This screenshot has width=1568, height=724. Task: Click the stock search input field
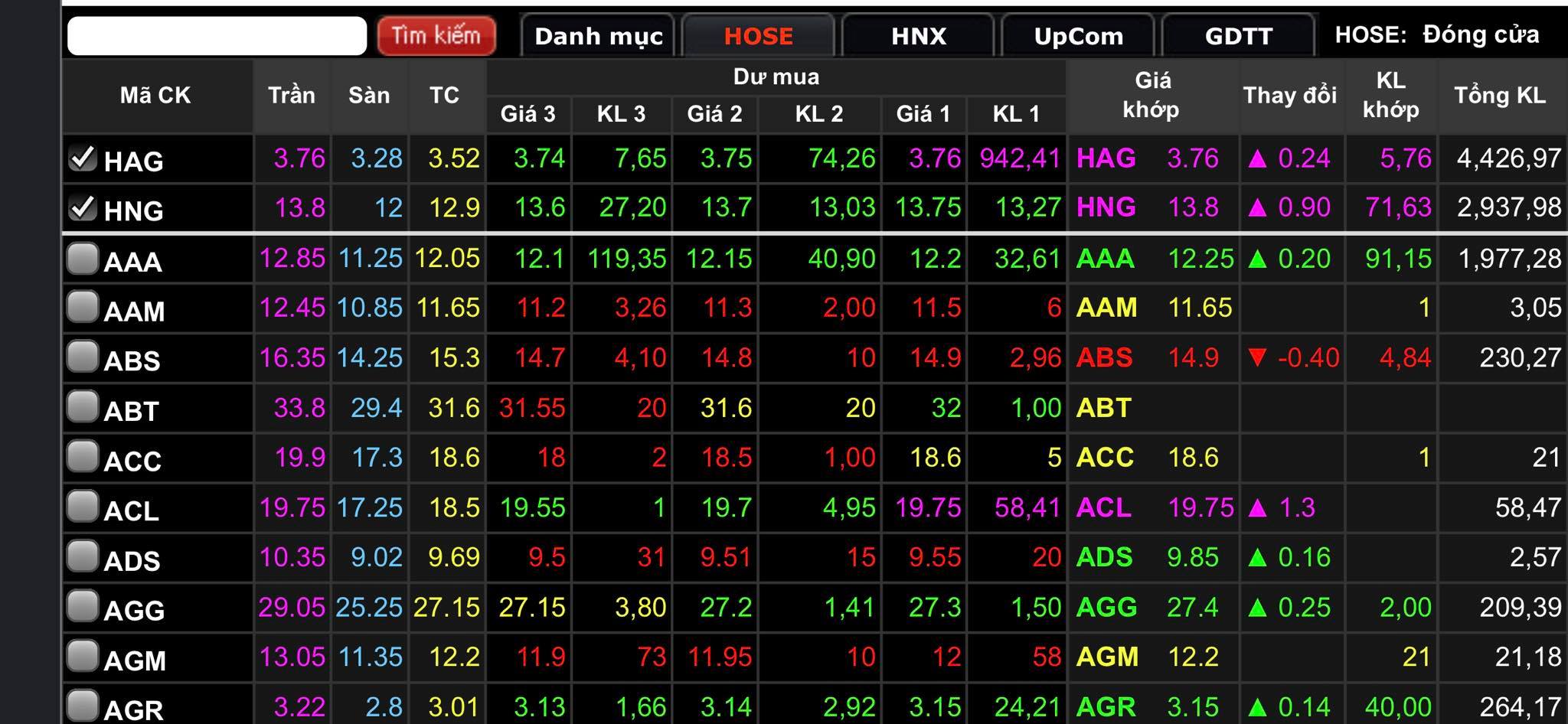[x=217, y=36]
